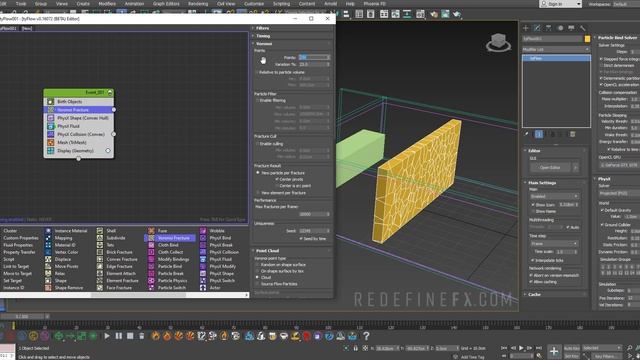Pick the Brick Fracture operator icon

point(100,252)
